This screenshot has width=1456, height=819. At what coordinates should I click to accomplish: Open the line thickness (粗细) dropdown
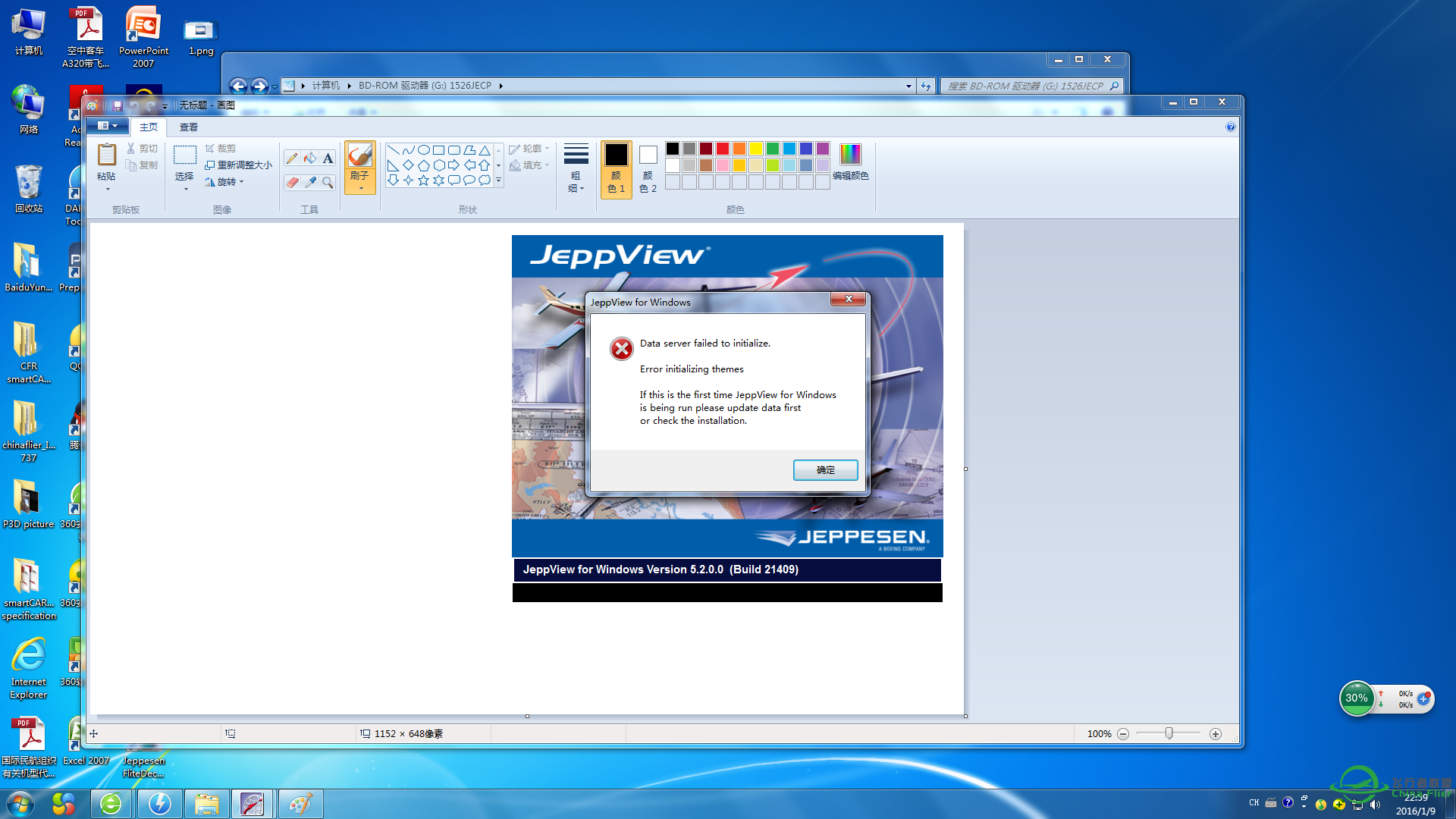click(x=576, y=168)
